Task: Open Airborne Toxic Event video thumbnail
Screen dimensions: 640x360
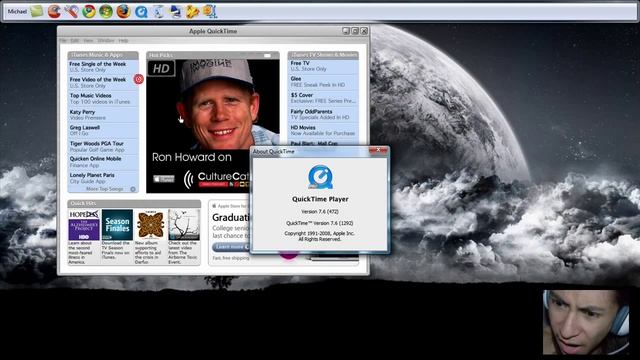Action: pyautogui.click(x=184, y=225)
